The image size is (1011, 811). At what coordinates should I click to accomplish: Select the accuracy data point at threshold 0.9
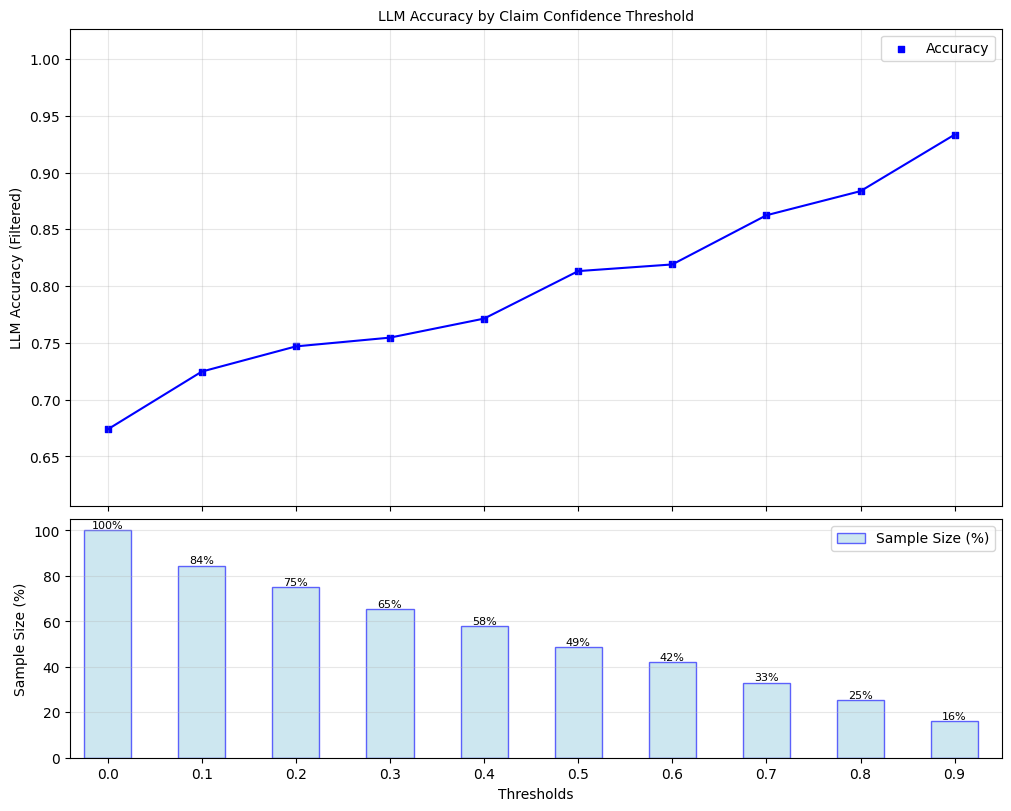955,135
